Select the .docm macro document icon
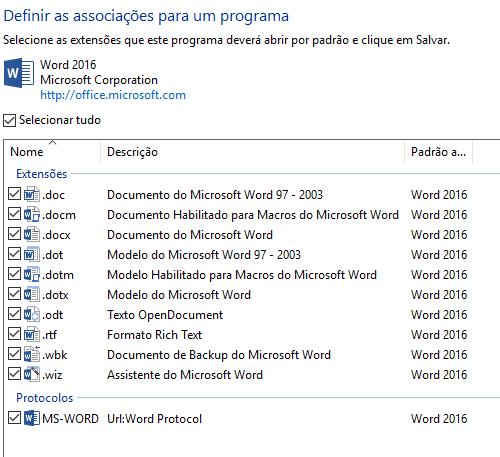The image size is (500, 457). (x=32, y=214)
